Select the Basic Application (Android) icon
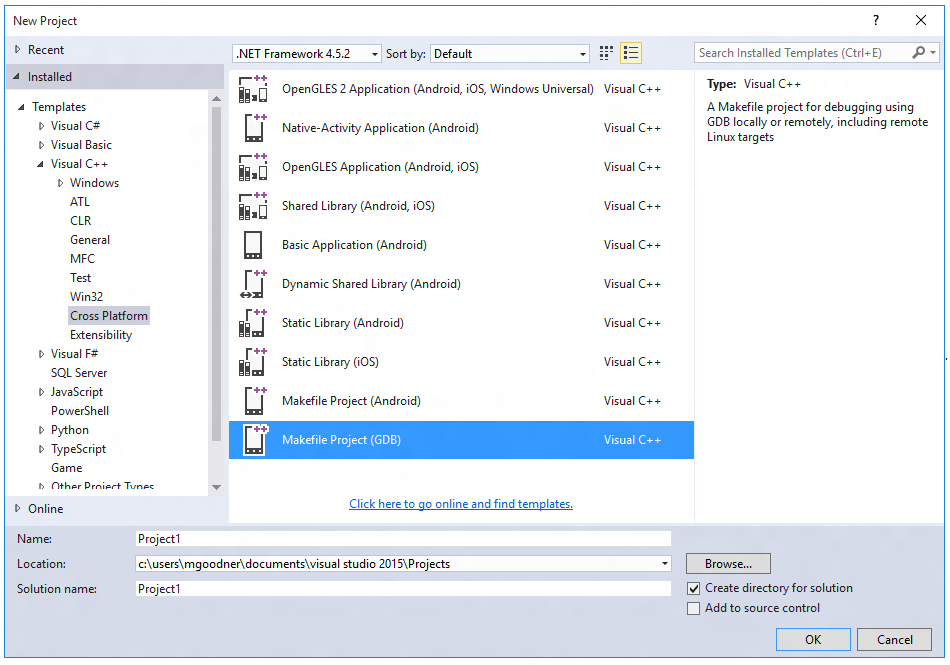Image resolution: width=950 pixels, height=665 pixels. click(x=253, y=245)
